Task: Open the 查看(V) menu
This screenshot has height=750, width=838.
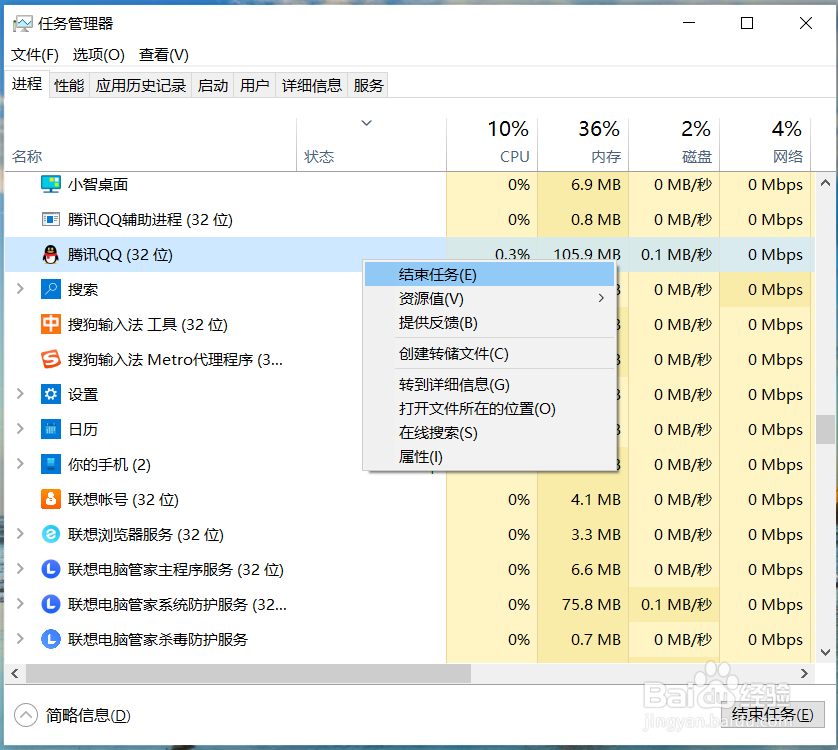Action: click(x=164, y=55)
